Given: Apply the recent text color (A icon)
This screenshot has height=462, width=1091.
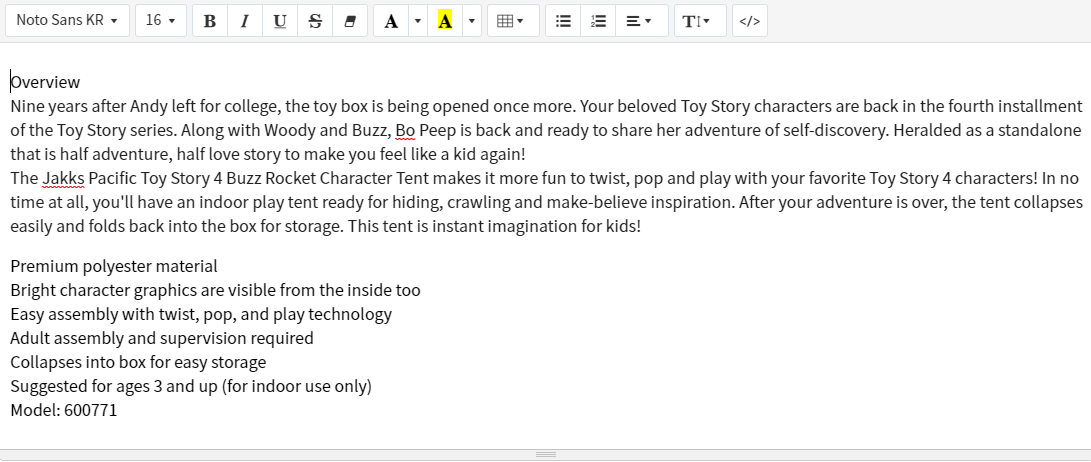Looking at the screenshot, I should [x=391, y=20].
